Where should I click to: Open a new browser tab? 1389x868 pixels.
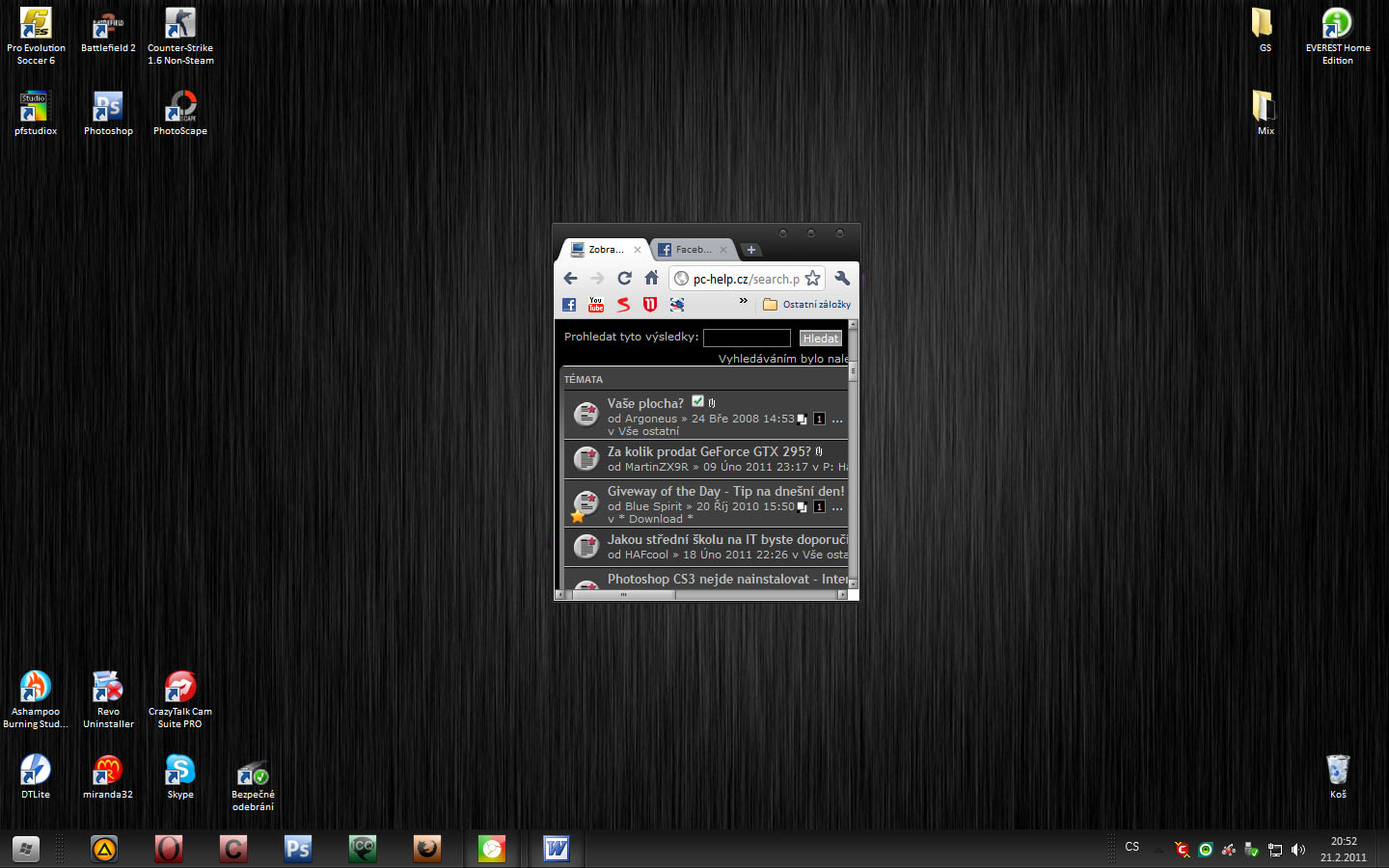751,250
